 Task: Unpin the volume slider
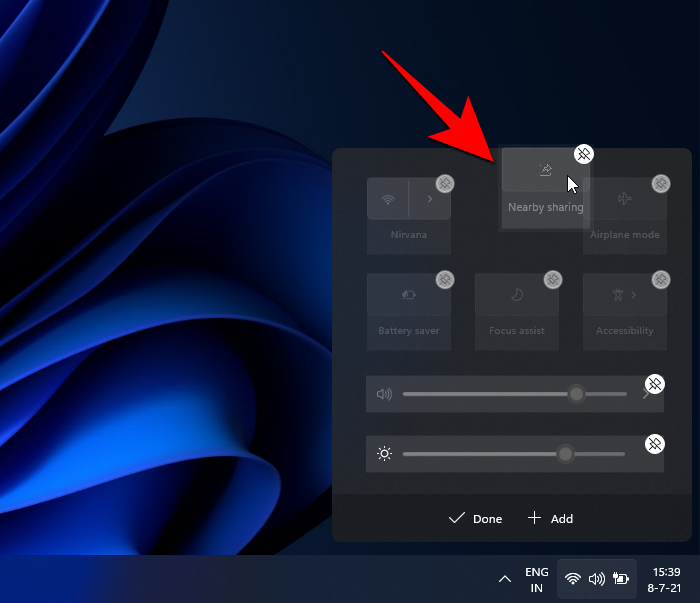(x=654, y=384)
